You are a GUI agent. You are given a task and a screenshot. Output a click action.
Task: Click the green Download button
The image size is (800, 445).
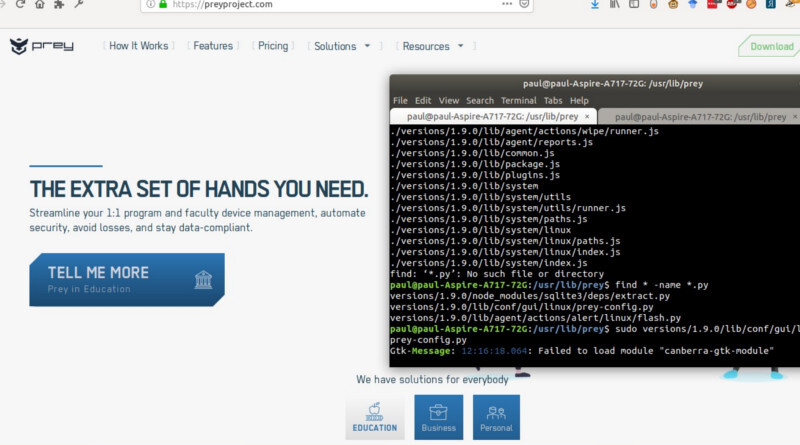pos(770,46)
